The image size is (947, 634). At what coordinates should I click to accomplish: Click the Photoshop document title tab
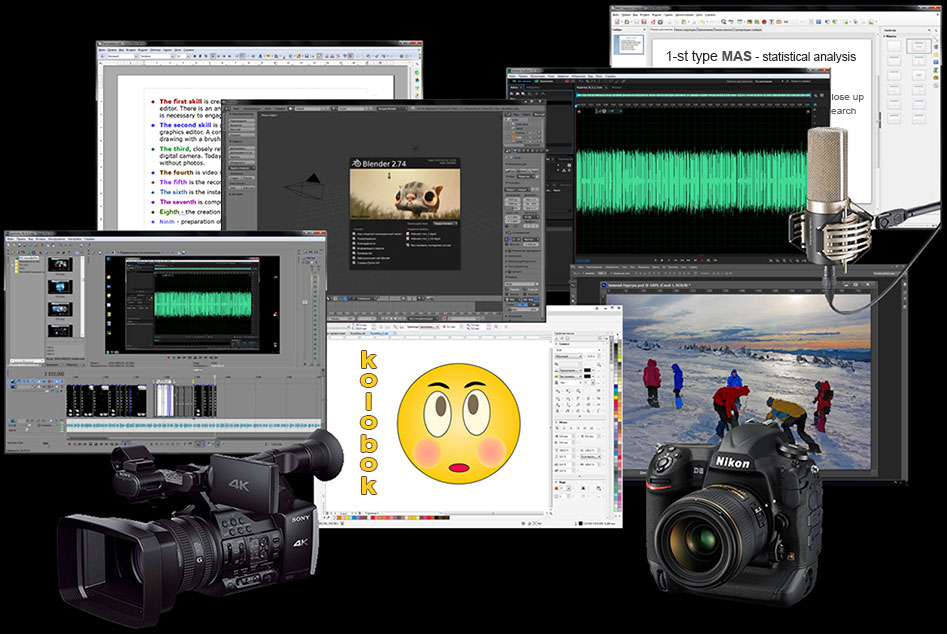point(648,285)
